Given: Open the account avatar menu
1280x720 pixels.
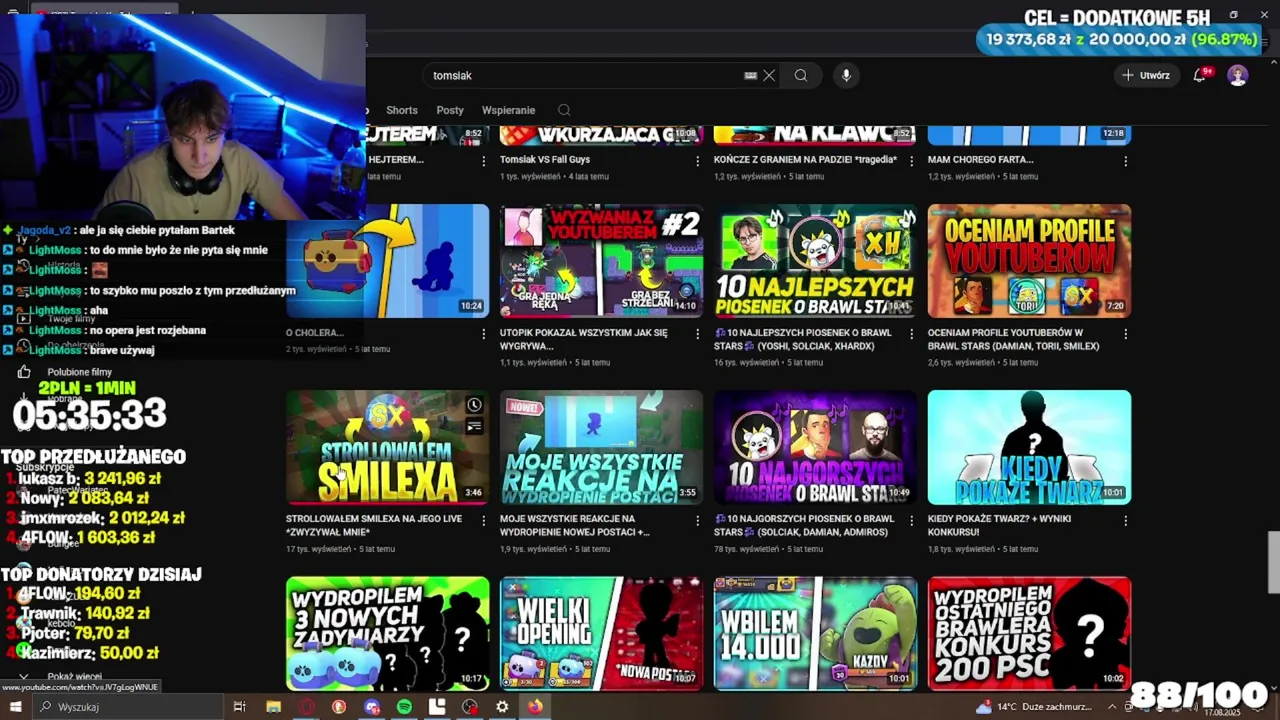Looking at the screenshot, I should tap(1238, 75).
